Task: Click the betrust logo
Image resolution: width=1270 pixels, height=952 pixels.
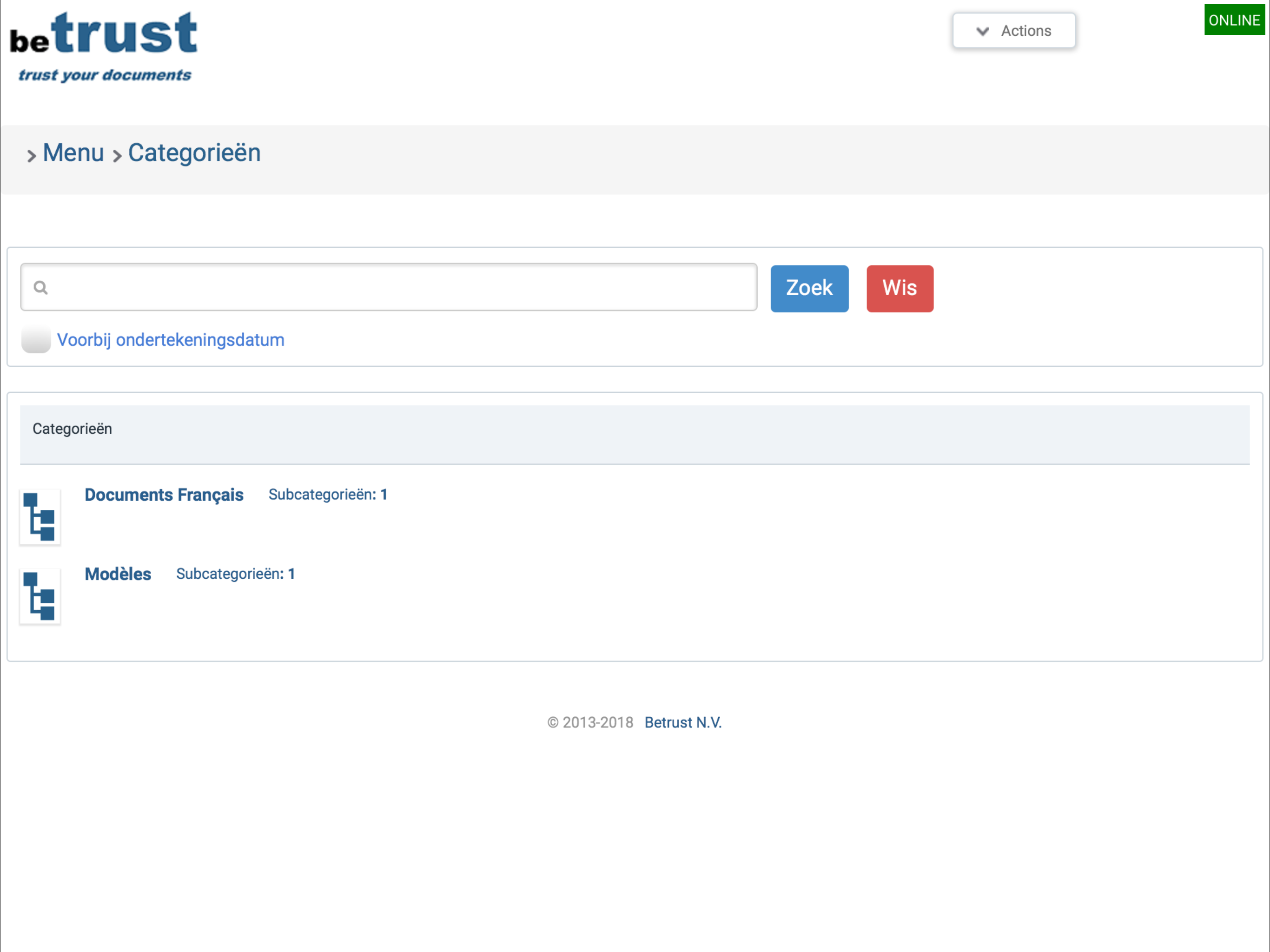Action: pos(104,46)
